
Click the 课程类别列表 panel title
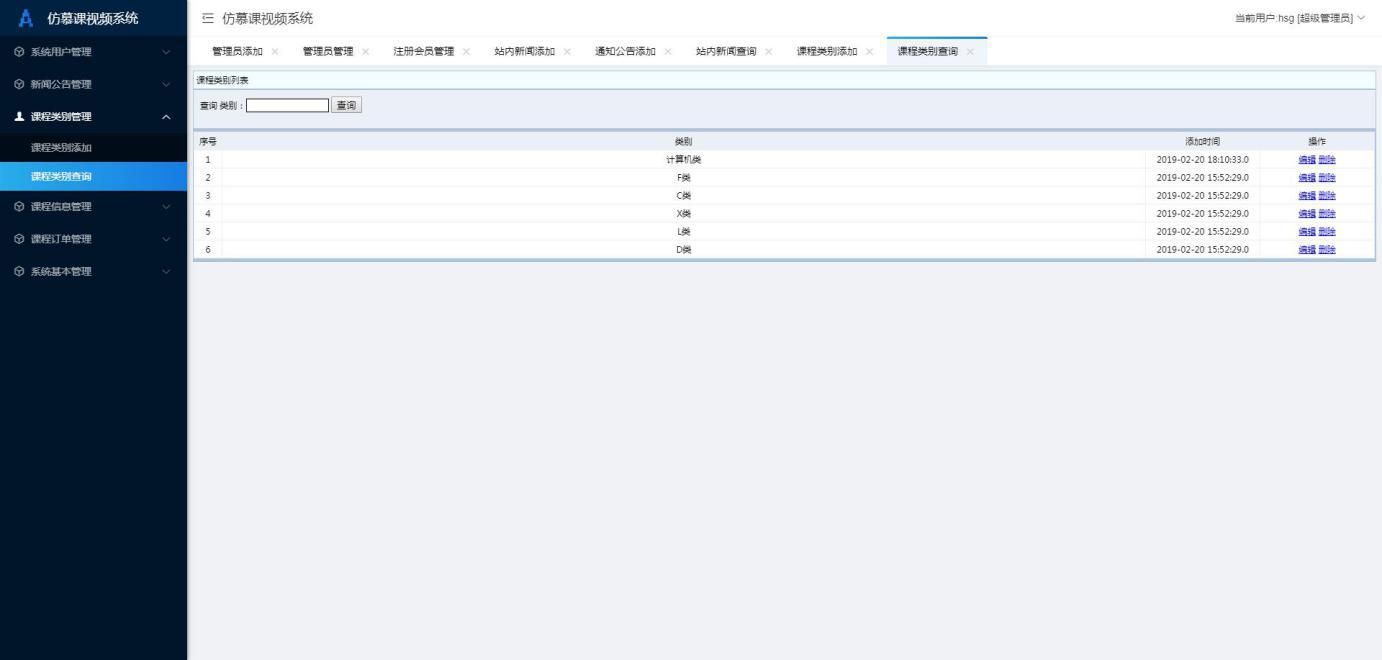click(222, 80)
